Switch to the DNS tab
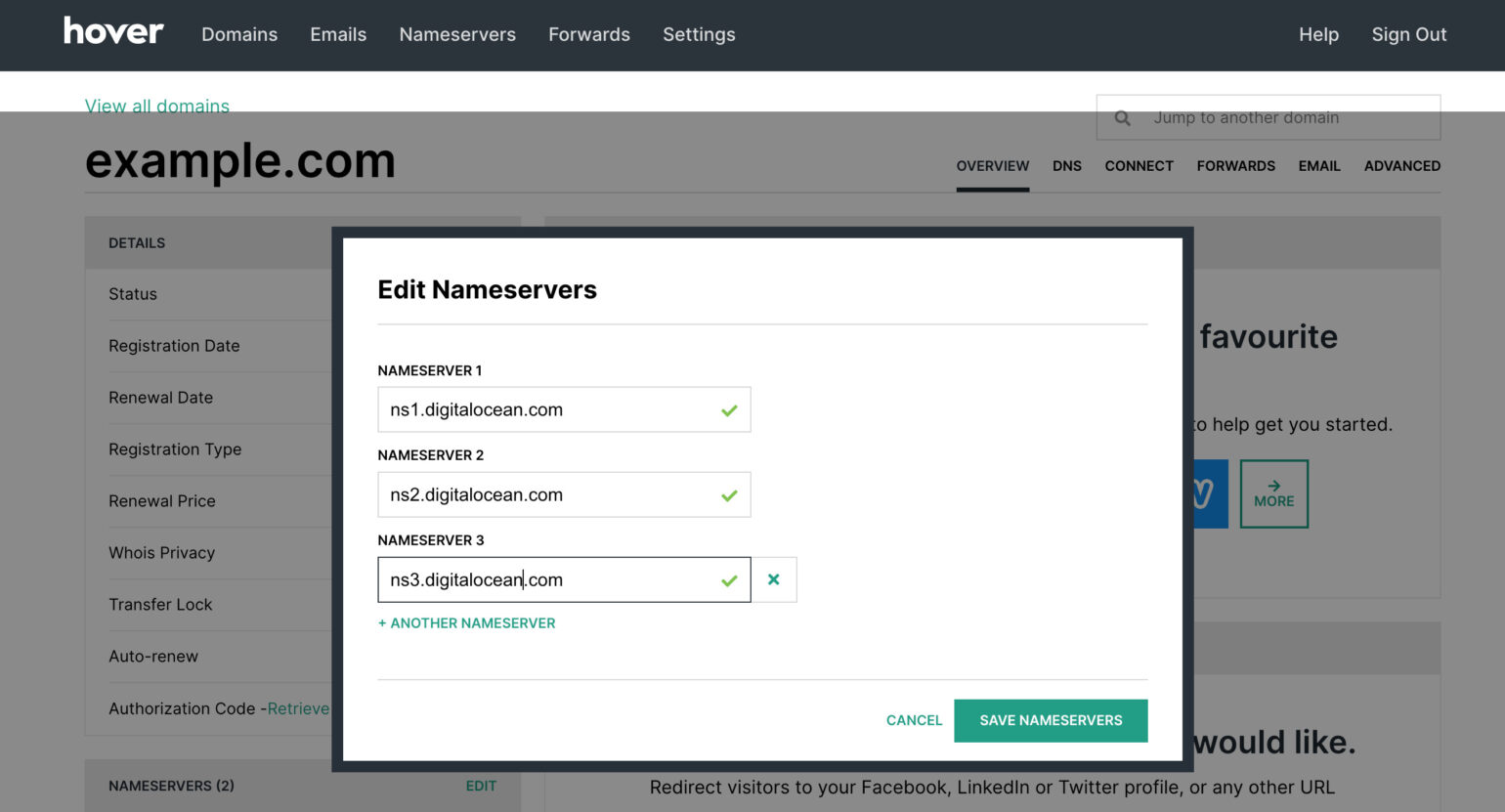 pos(1066,166)
